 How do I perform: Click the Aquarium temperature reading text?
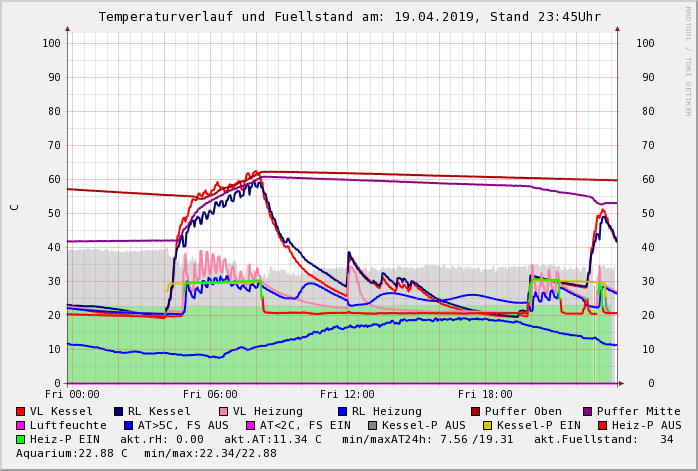[72, 453]
